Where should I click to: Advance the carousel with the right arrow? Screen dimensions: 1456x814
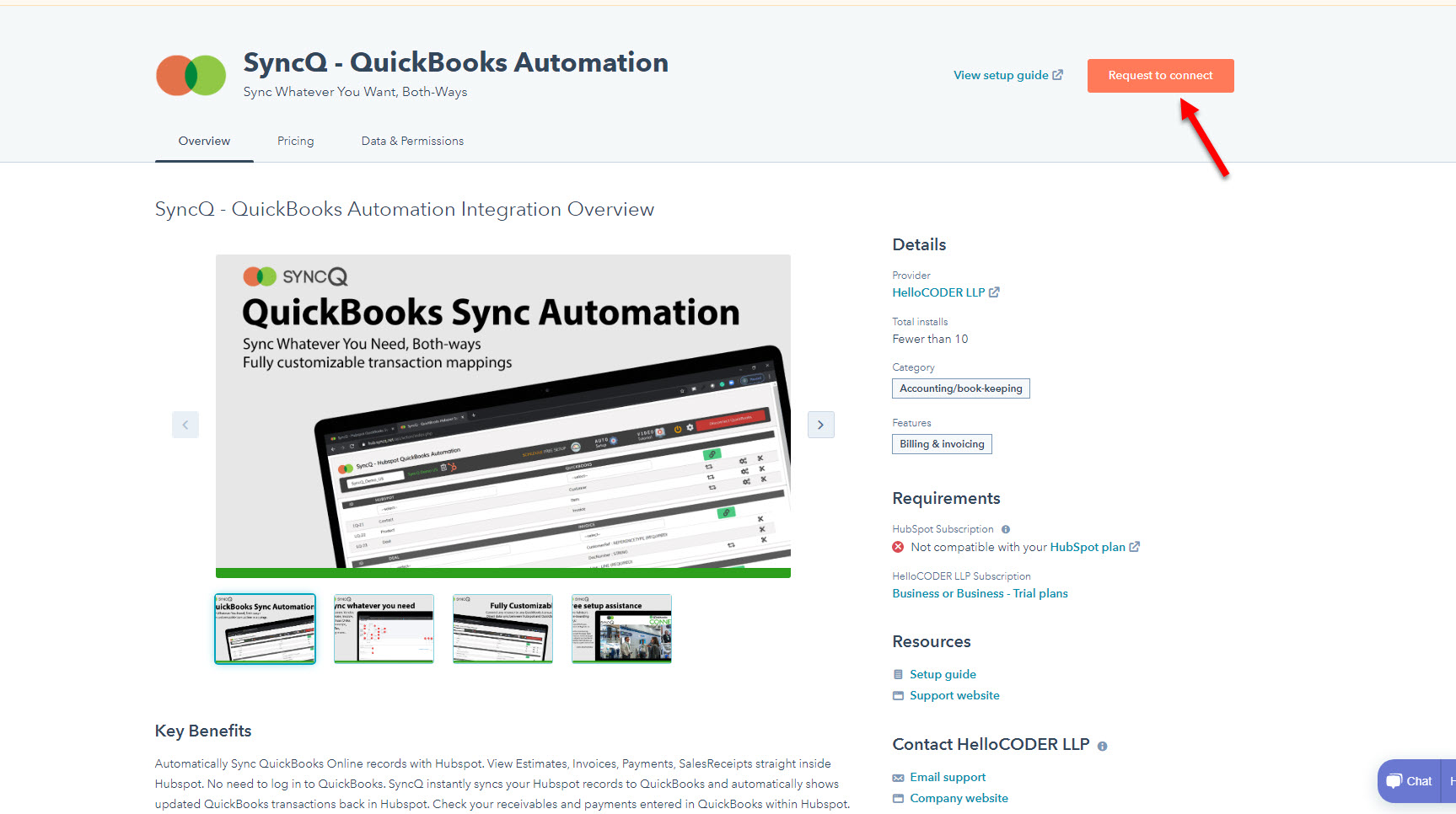click(x=820, y=425)
